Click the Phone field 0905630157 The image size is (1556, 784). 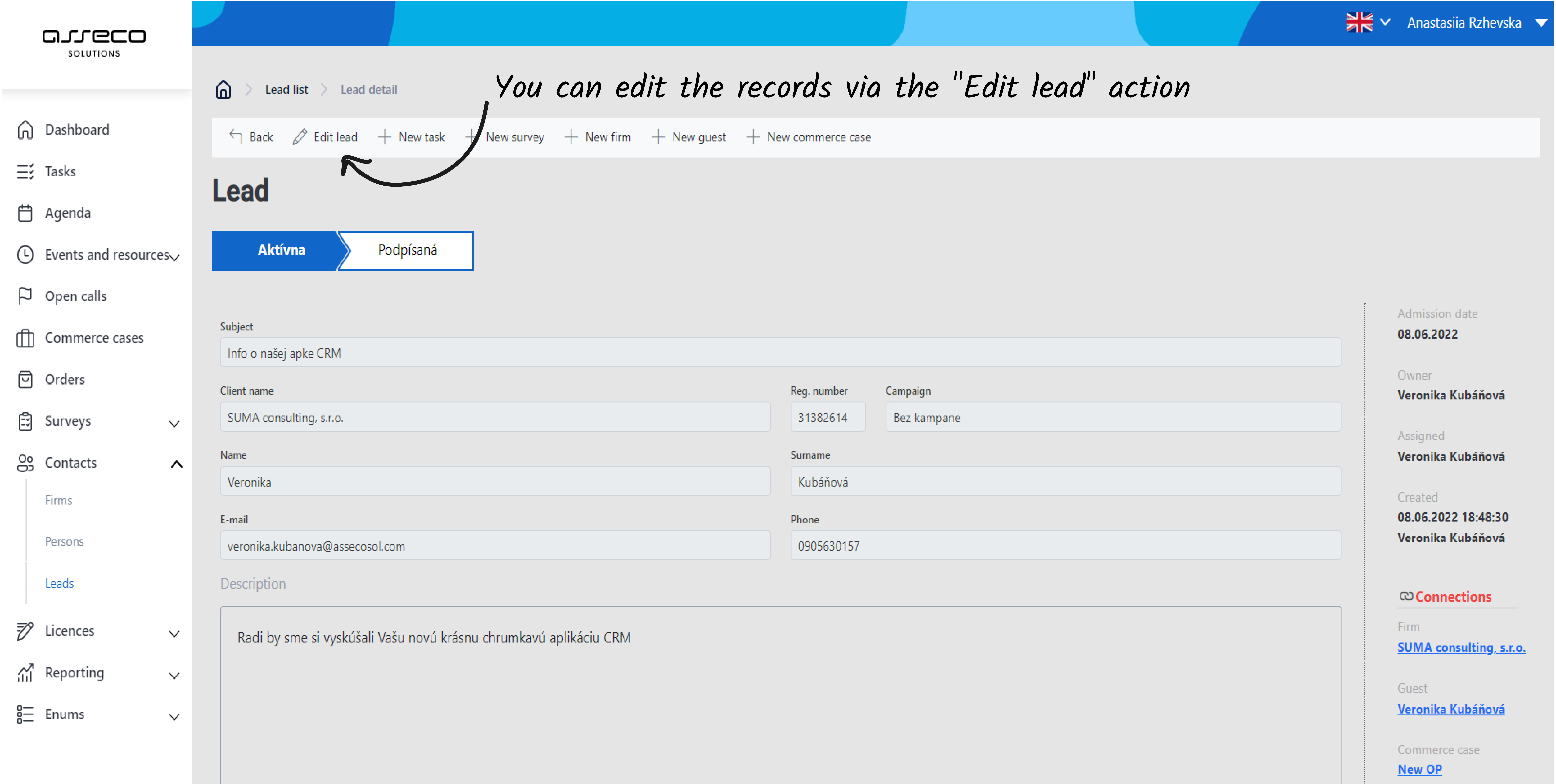(1065, 546)
